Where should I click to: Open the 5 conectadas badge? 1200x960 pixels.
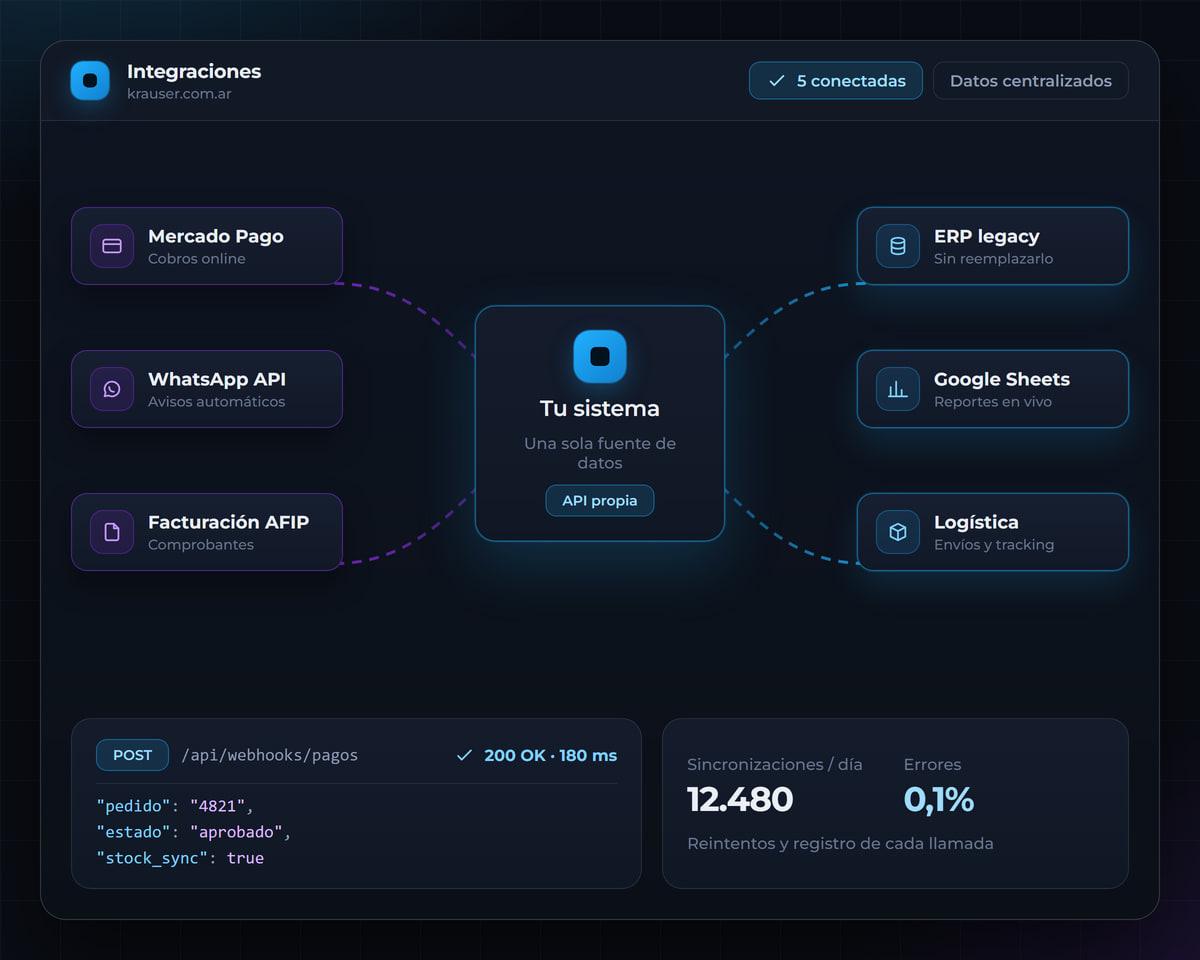pyautogui.click(x=836, y=81)
